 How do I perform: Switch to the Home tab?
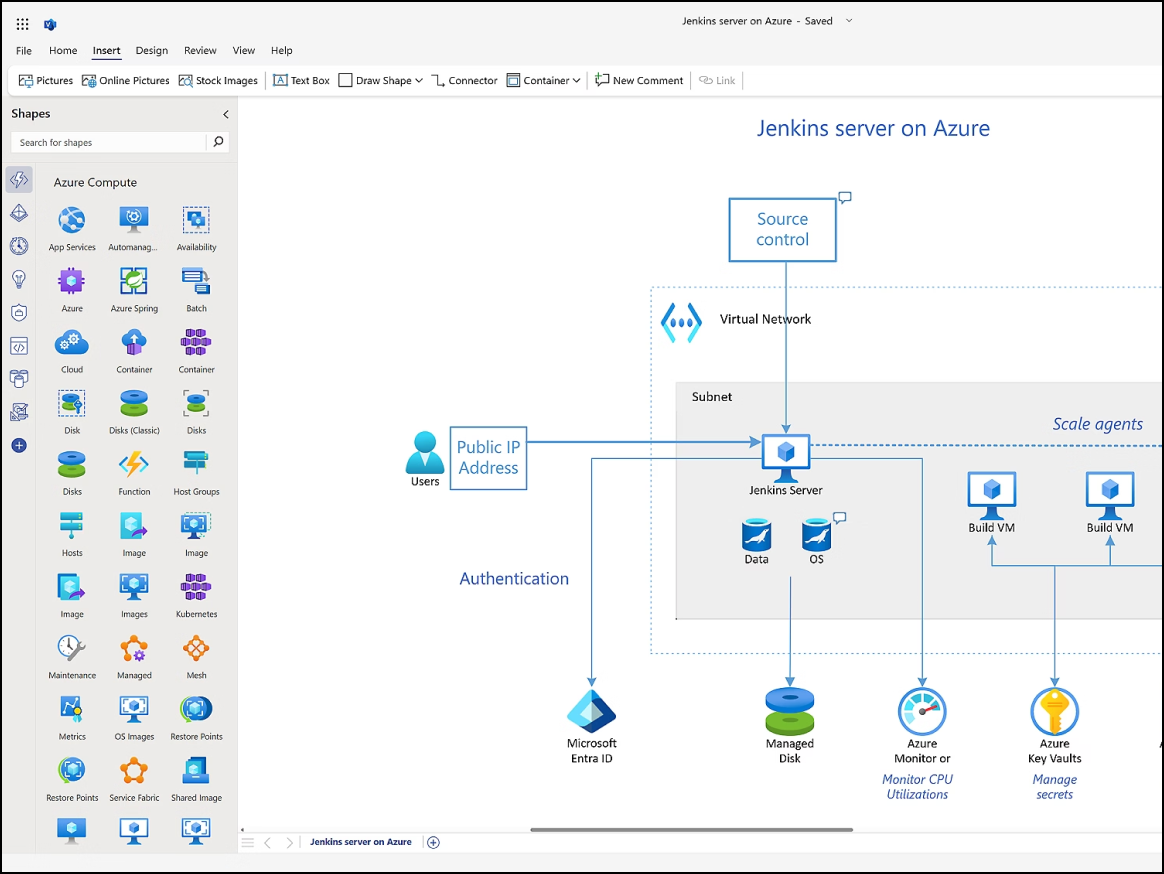63,50
